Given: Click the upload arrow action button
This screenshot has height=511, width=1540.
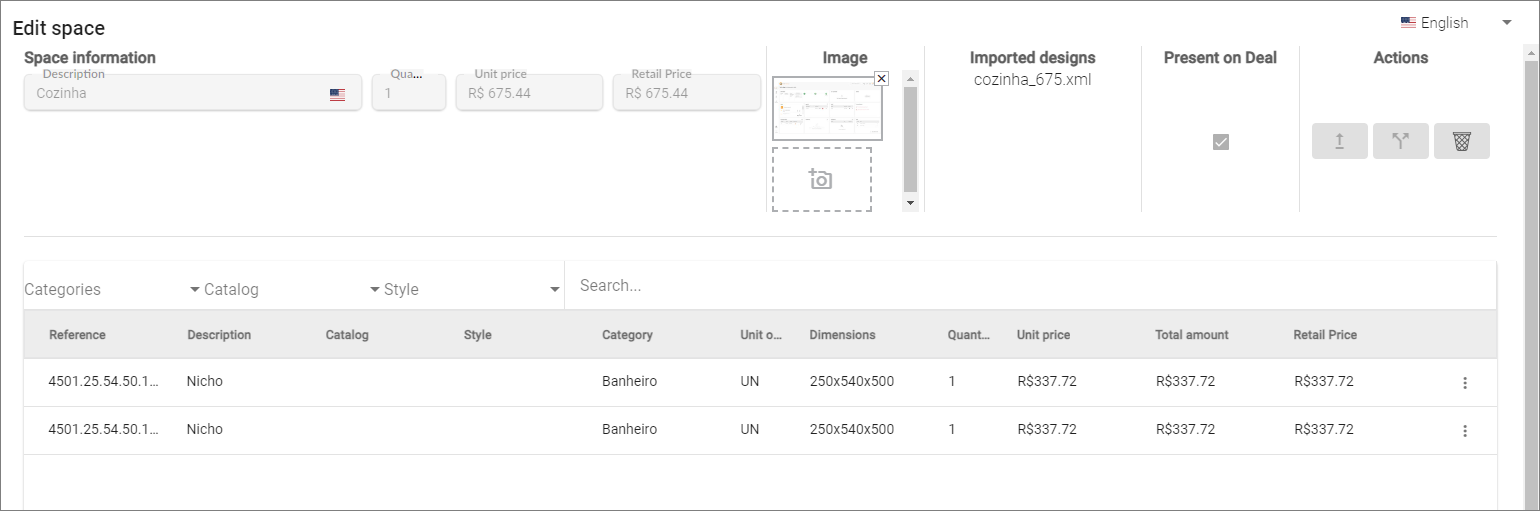Looking at the screenshot, I should 1340,141.
